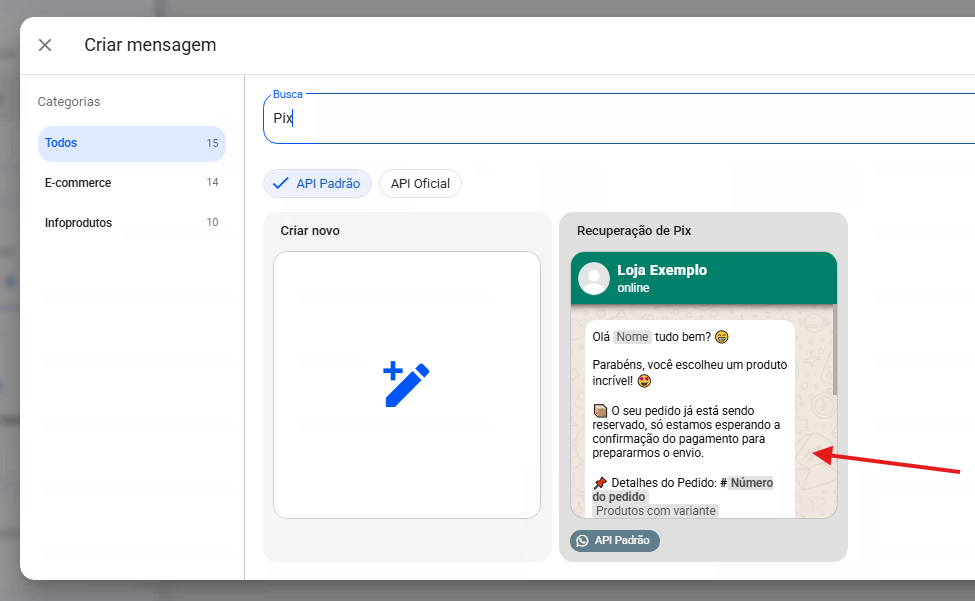Viewport: 975px width, 601px height.
Task: Click the magic pencil create icon
Action: point(406,384)
